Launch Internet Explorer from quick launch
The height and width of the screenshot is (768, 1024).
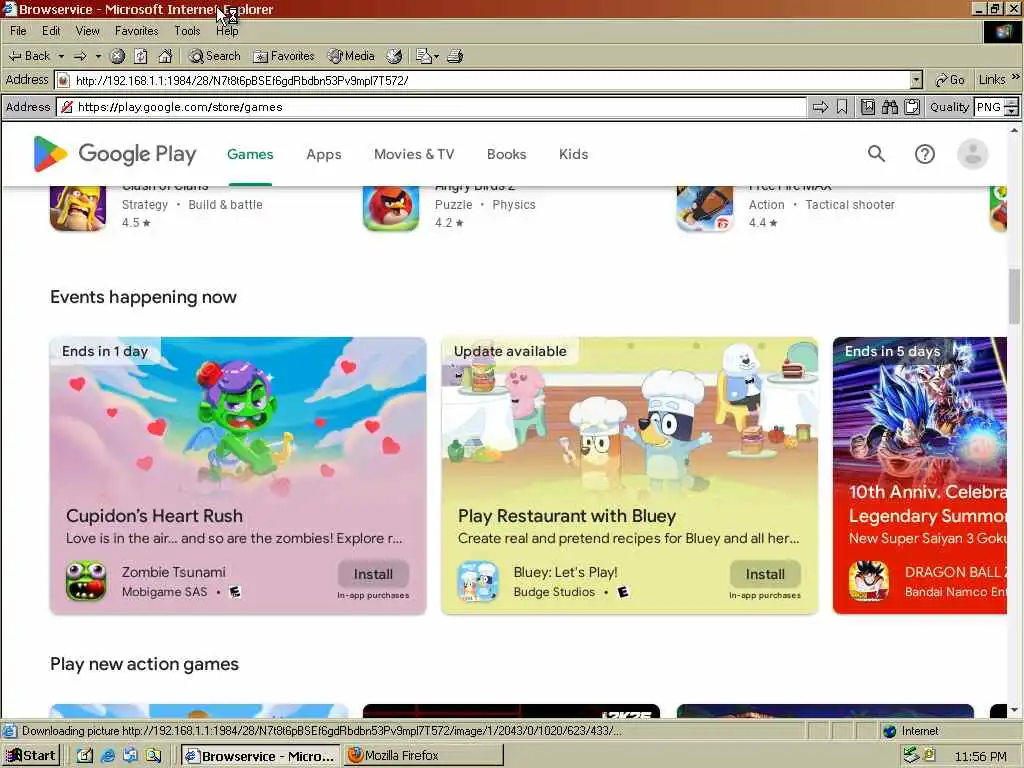click(x=108, y=756)
